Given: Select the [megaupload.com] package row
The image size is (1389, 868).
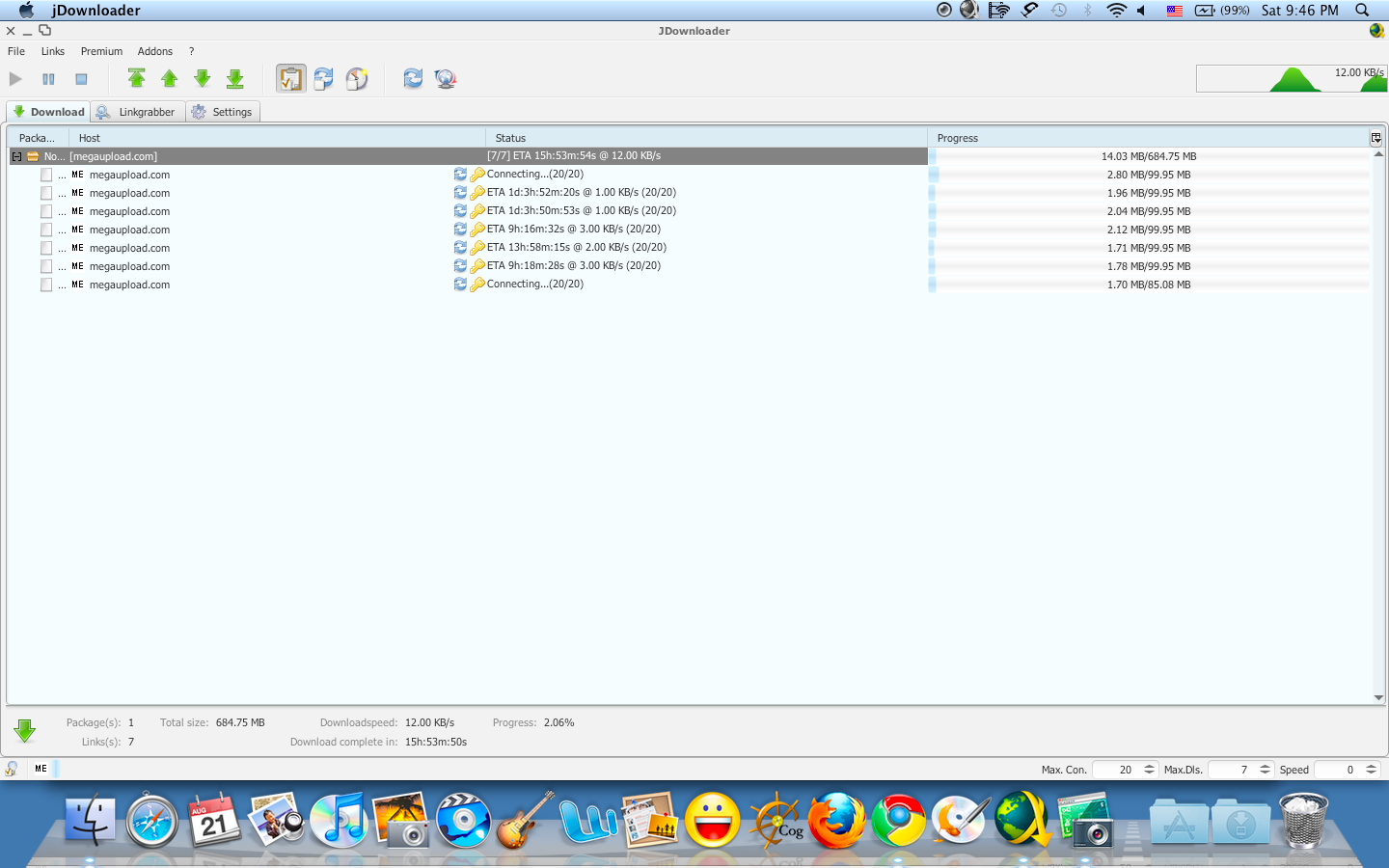Looking at the screenshot, I should click(468, 156).
